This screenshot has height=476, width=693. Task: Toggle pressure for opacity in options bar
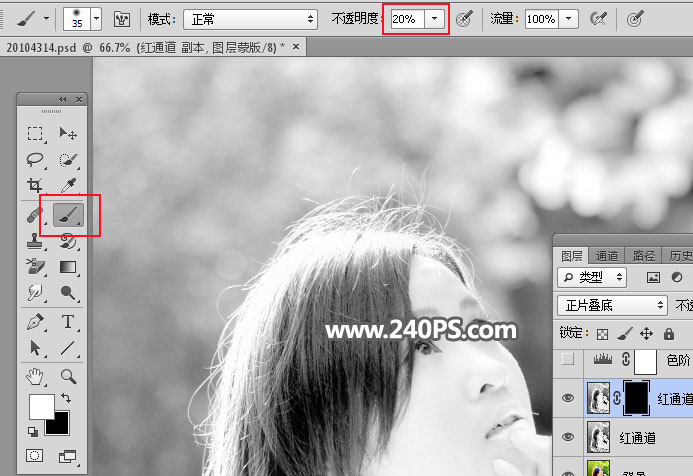click(x=464, y=19)
